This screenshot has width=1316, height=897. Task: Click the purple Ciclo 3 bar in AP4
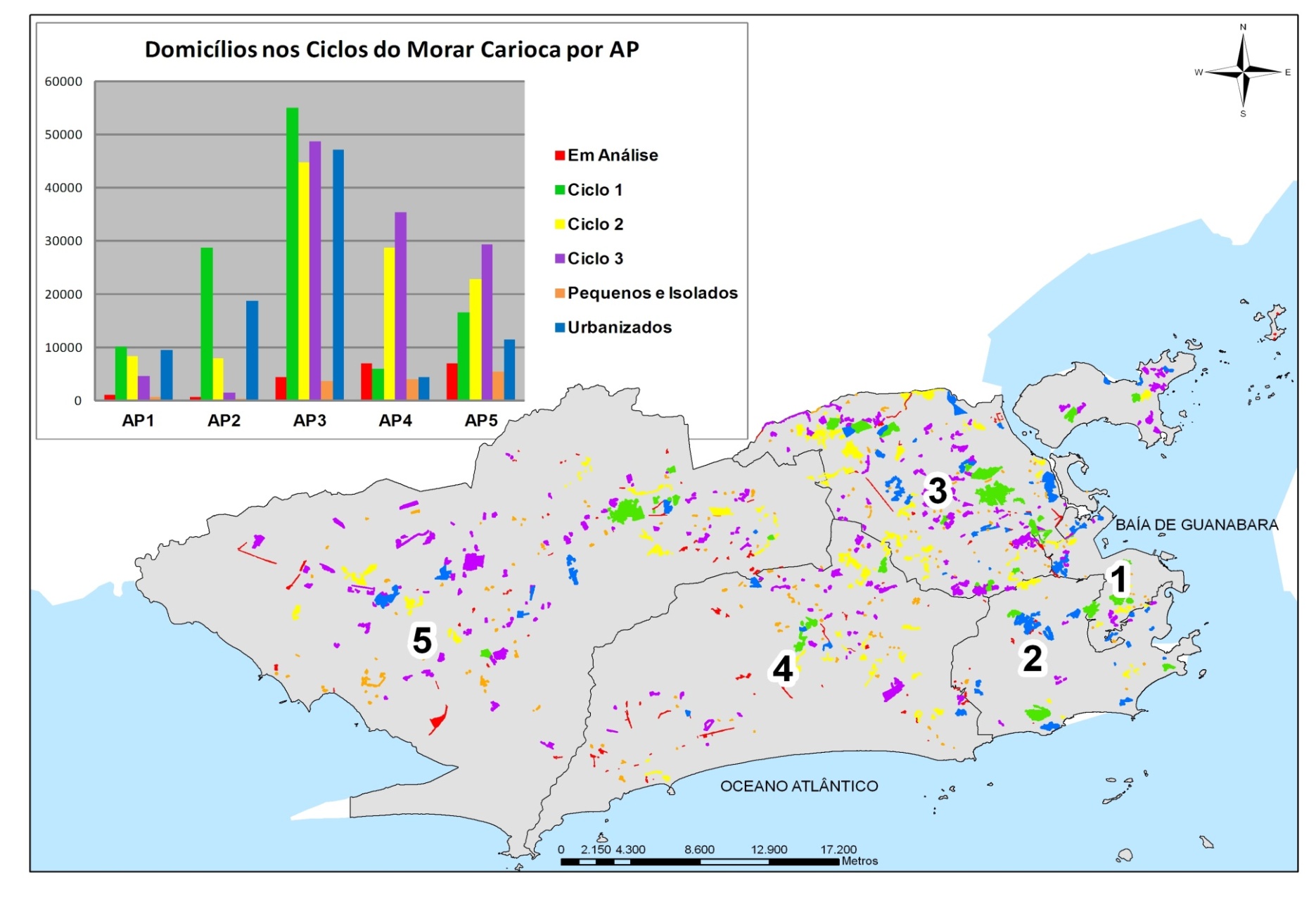(400, 306)
